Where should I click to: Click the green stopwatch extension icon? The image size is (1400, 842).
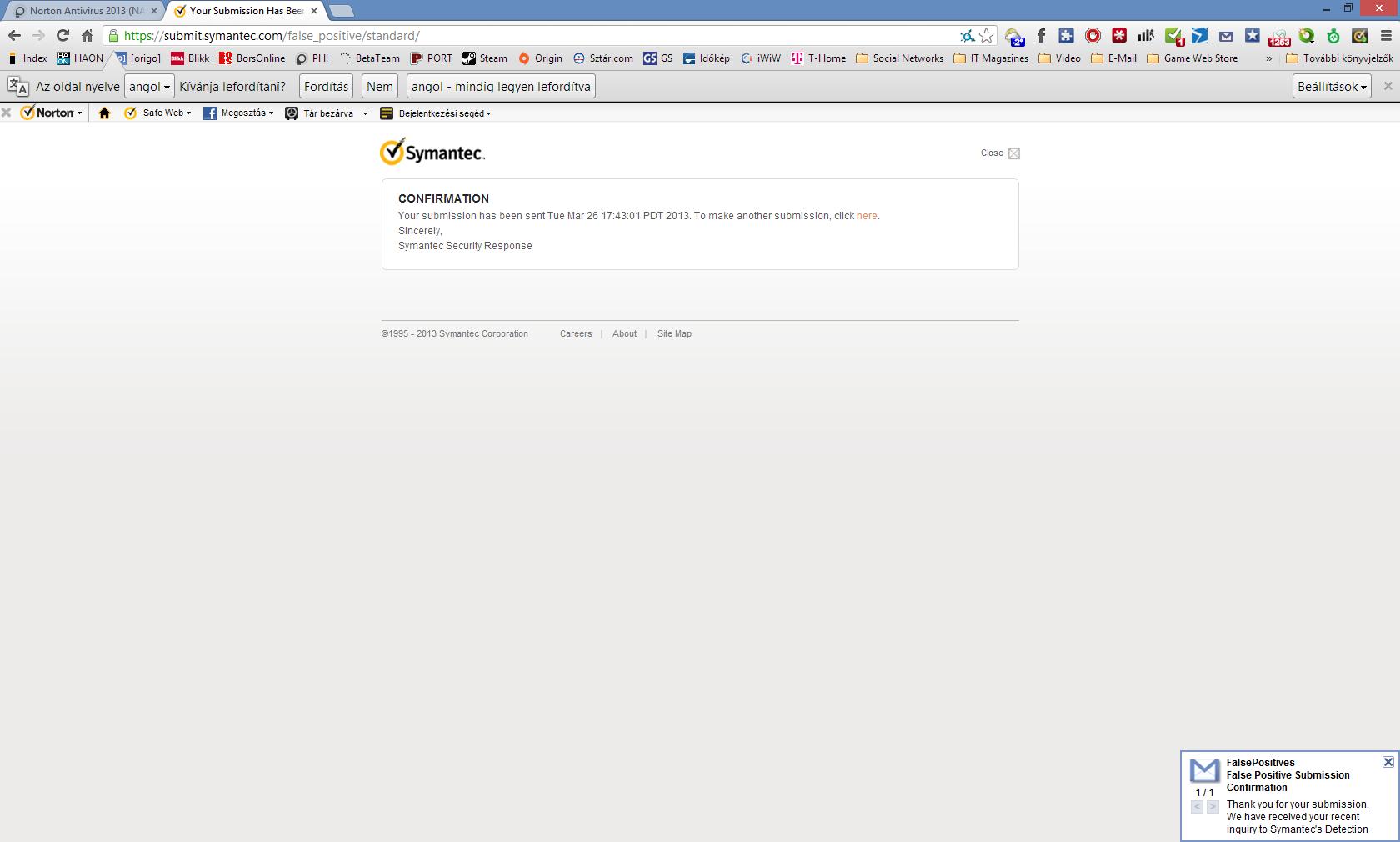pos(1333,36)
